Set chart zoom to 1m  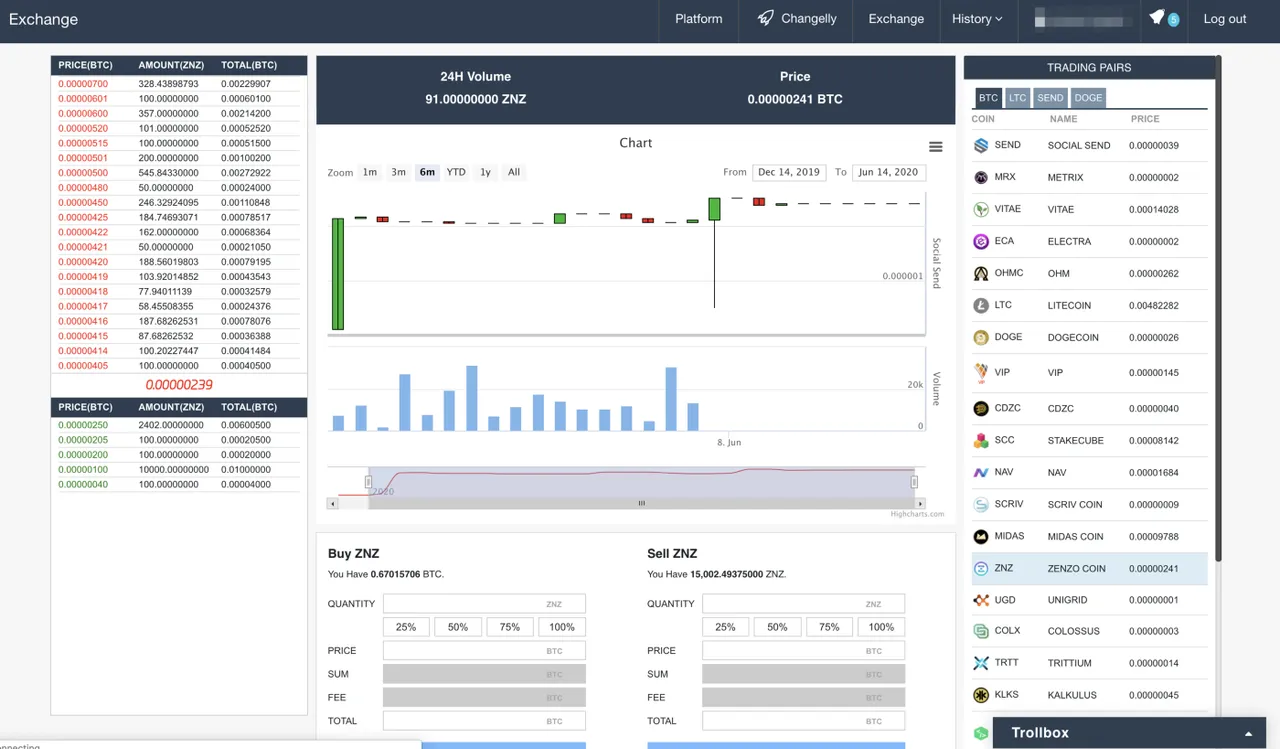(x=370, y=172)
